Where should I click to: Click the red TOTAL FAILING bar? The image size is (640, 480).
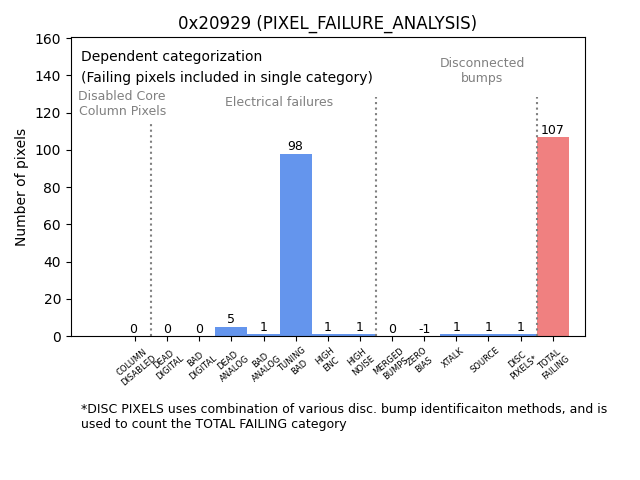(x=553, y=237)
